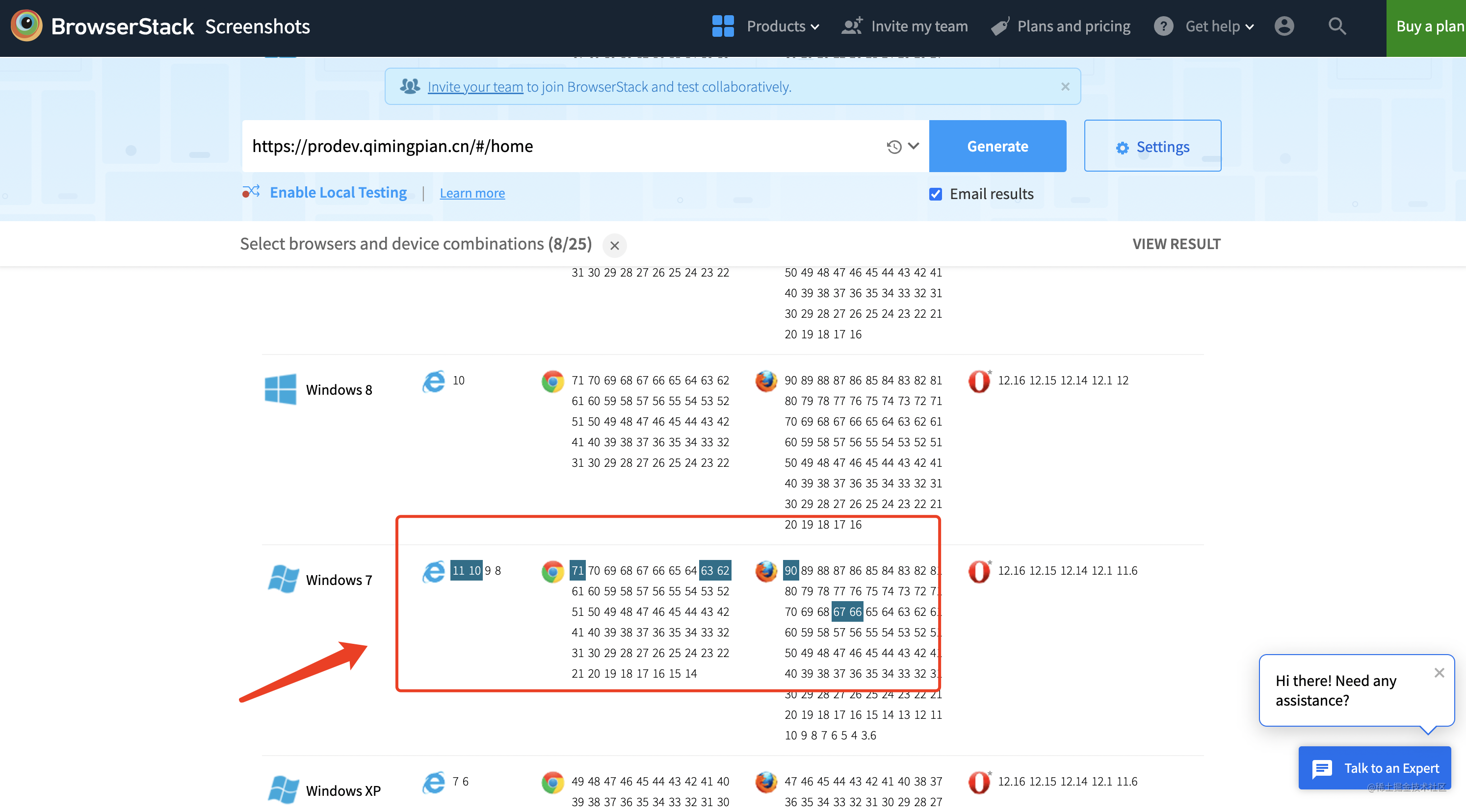Screen dimensions: 1466x812
Task: Click VIEW RESULT tab
Action: point(1176,244)
